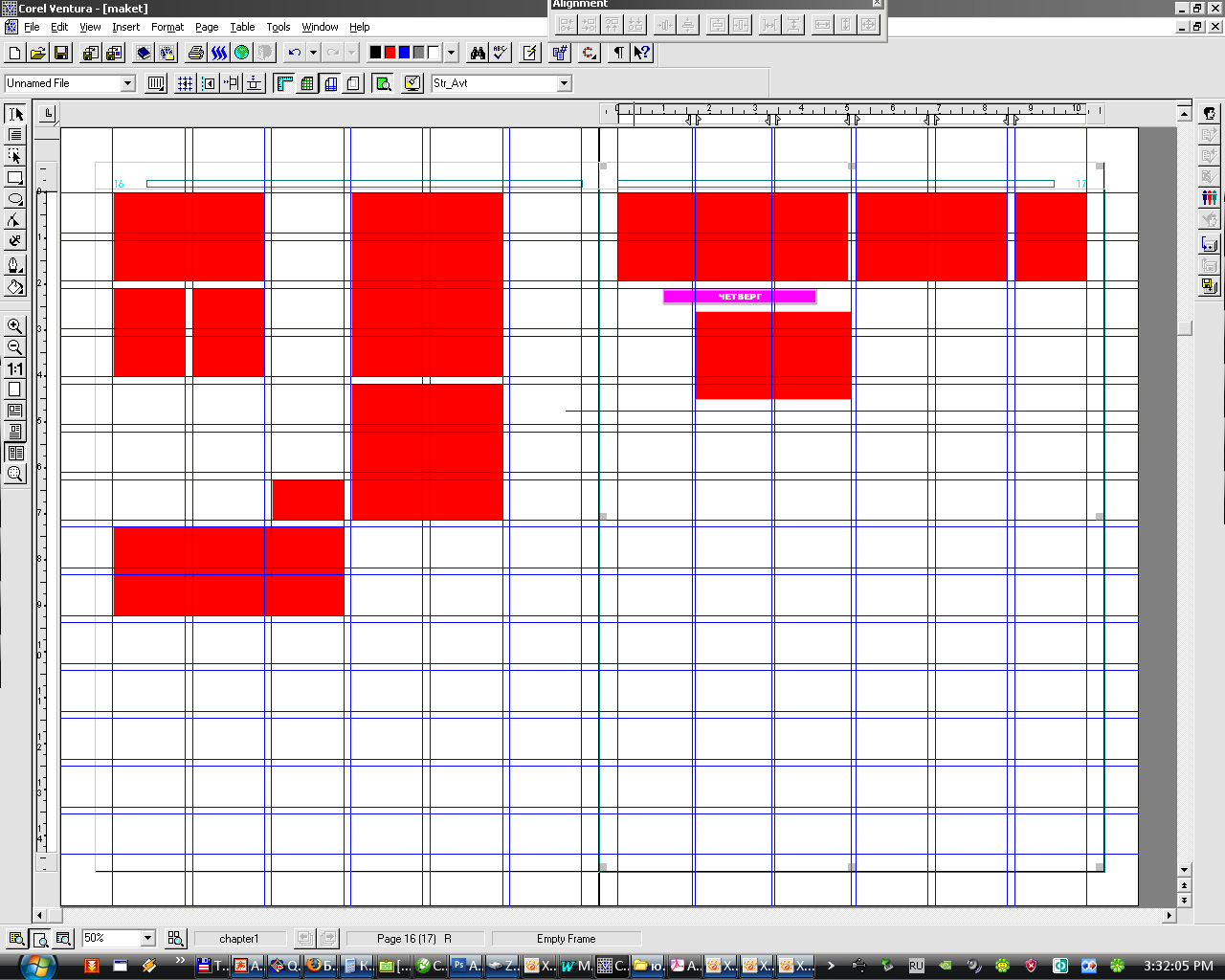Select the Fill bucket tool
The image size is (1225, 980).
(x=15, y=286)
